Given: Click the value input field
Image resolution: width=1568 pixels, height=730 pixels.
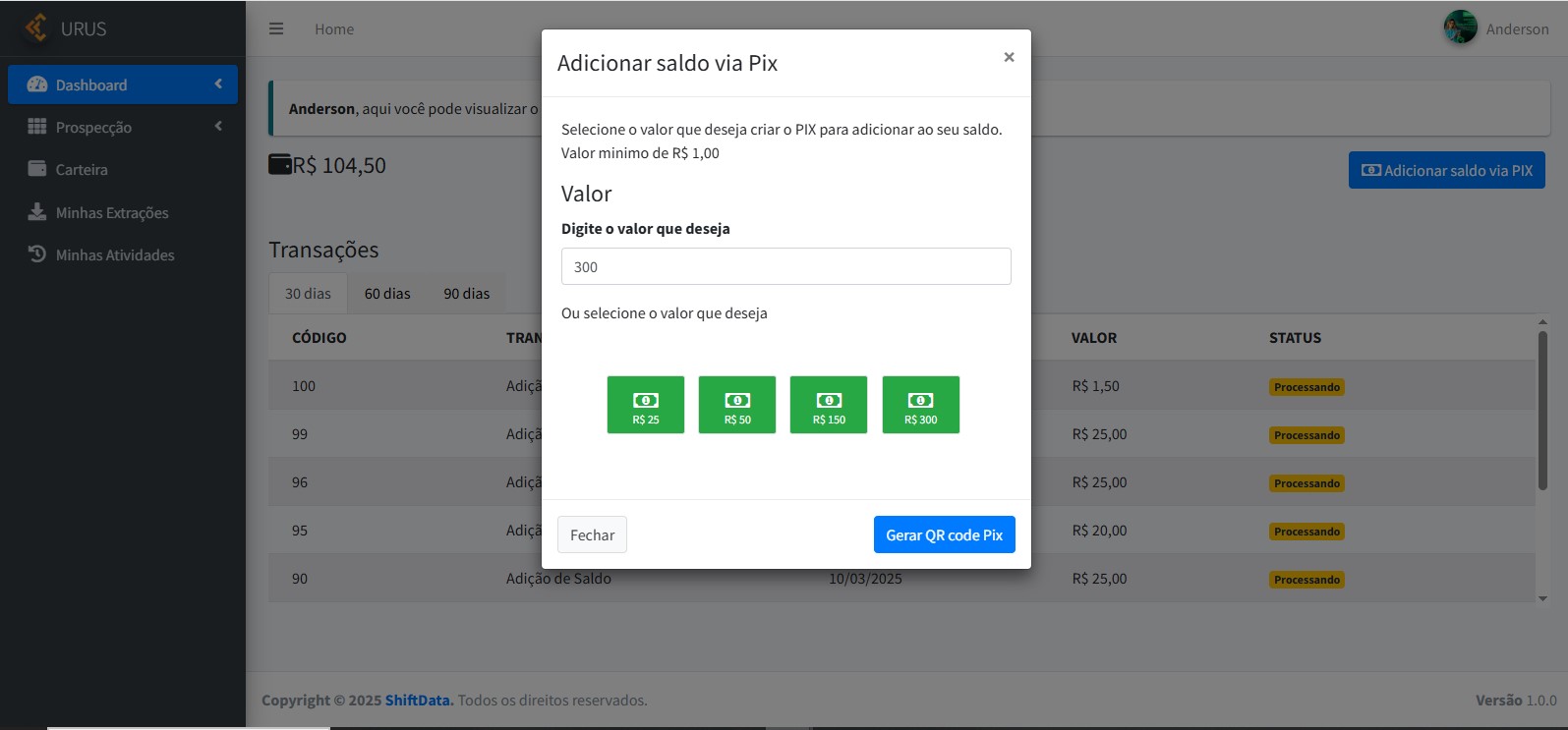Looking at the screenshot, I should (x=785, y=266).
